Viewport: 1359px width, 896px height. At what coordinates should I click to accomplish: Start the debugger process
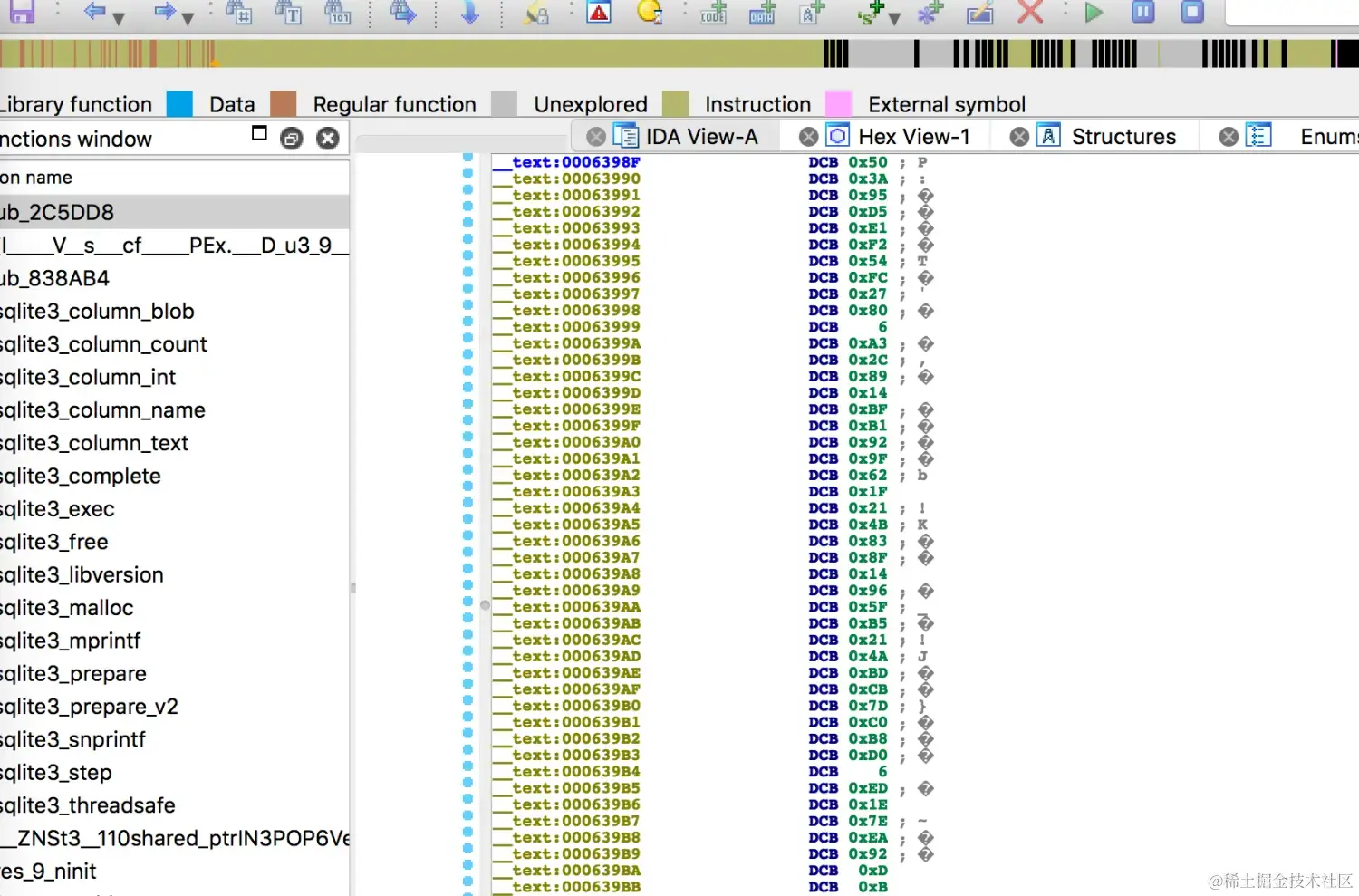(1094, 13)
